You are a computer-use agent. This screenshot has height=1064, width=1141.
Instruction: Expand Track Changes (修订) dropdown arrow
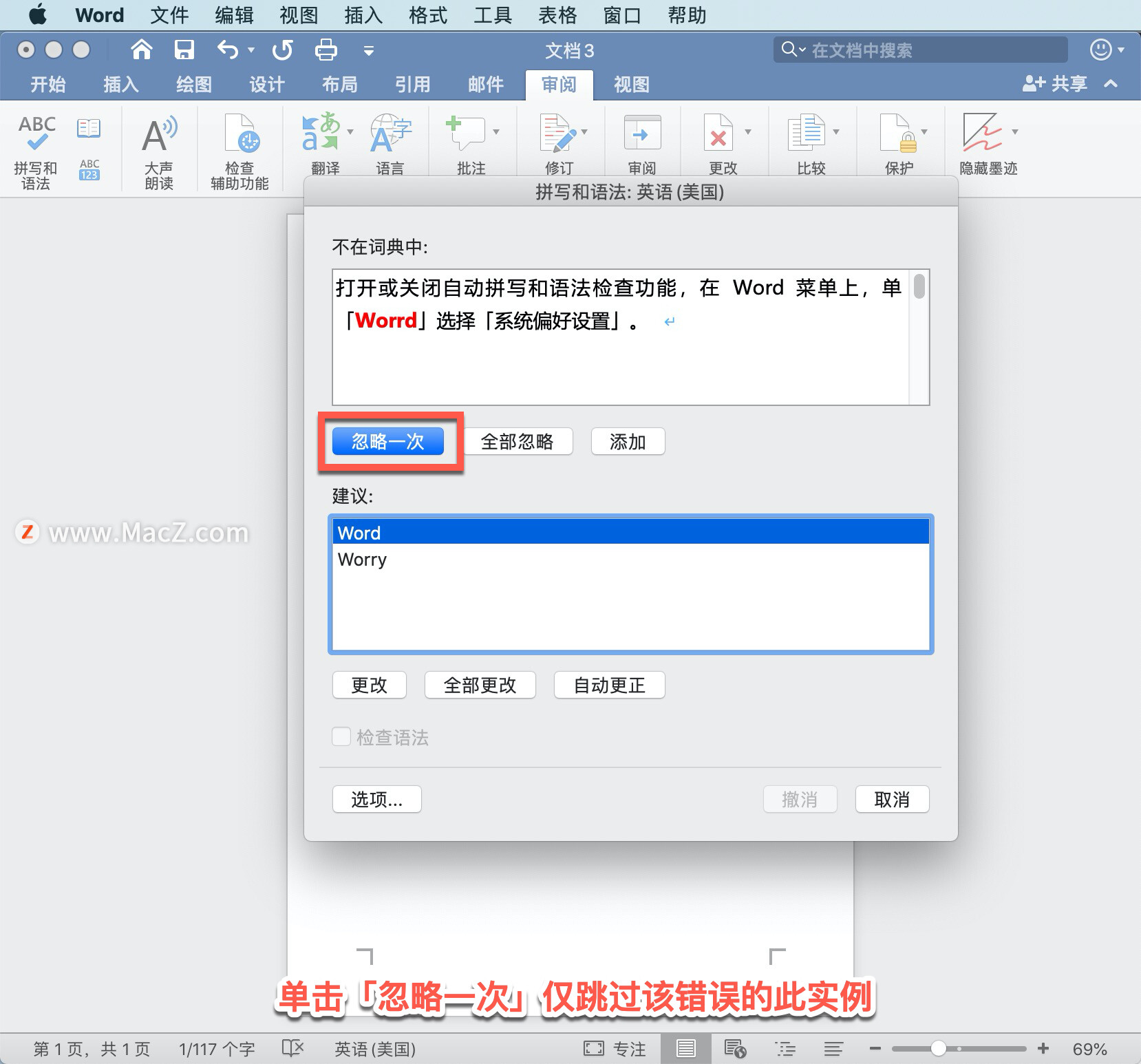(584, 131)
